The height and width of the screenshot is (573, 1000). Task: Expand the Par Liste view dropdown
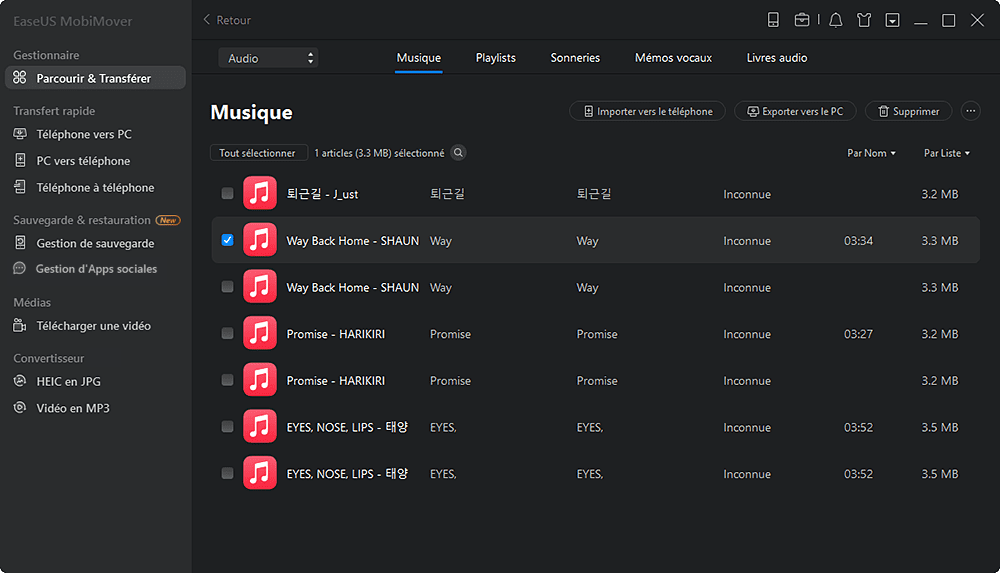[x=947, y=153]
